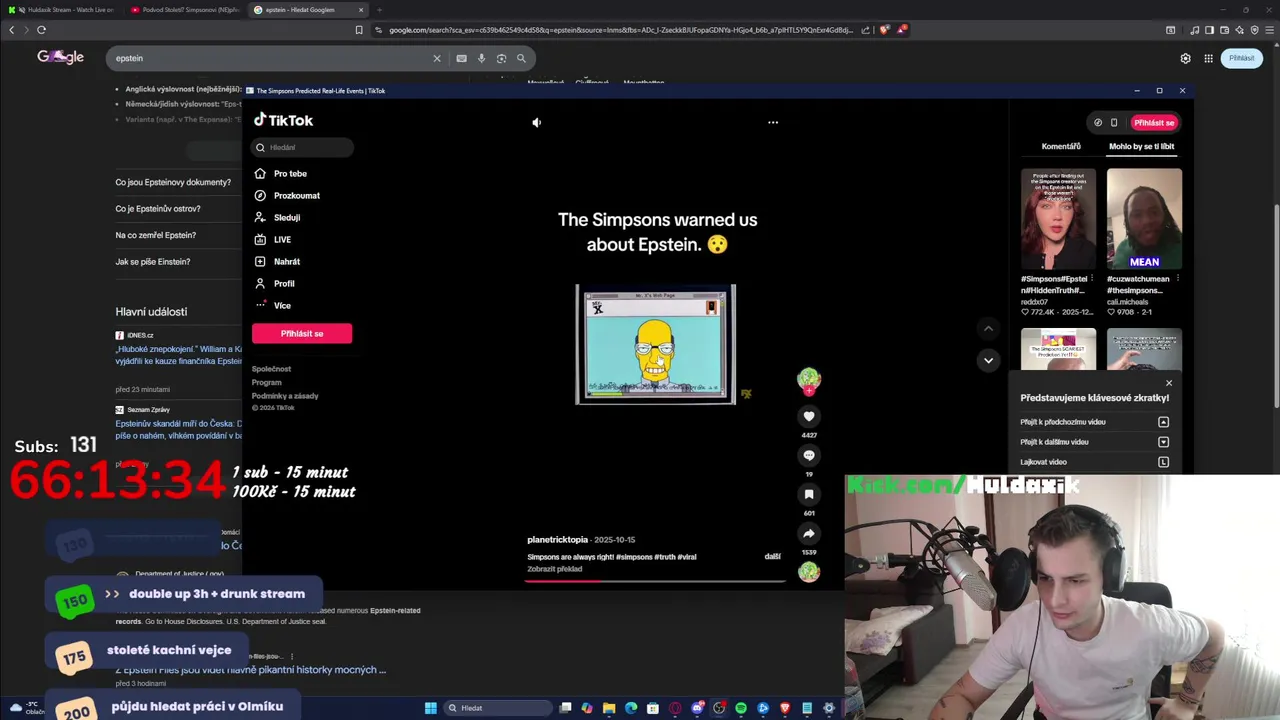
Task: Expand 'Co je Epsteinův ostrov?' question
Action: click(x=158, y=209)
